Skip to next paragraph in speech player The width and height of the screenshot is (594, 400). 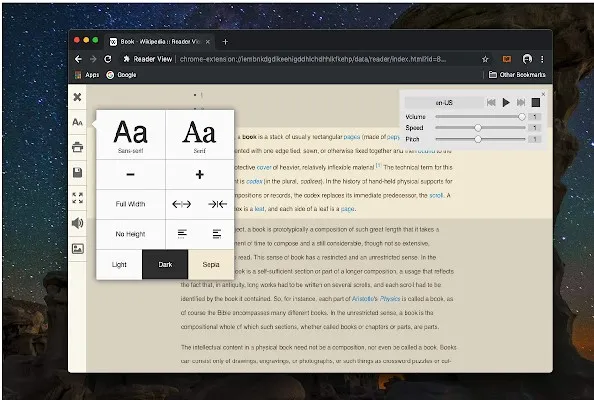click(x=521, y=102)
